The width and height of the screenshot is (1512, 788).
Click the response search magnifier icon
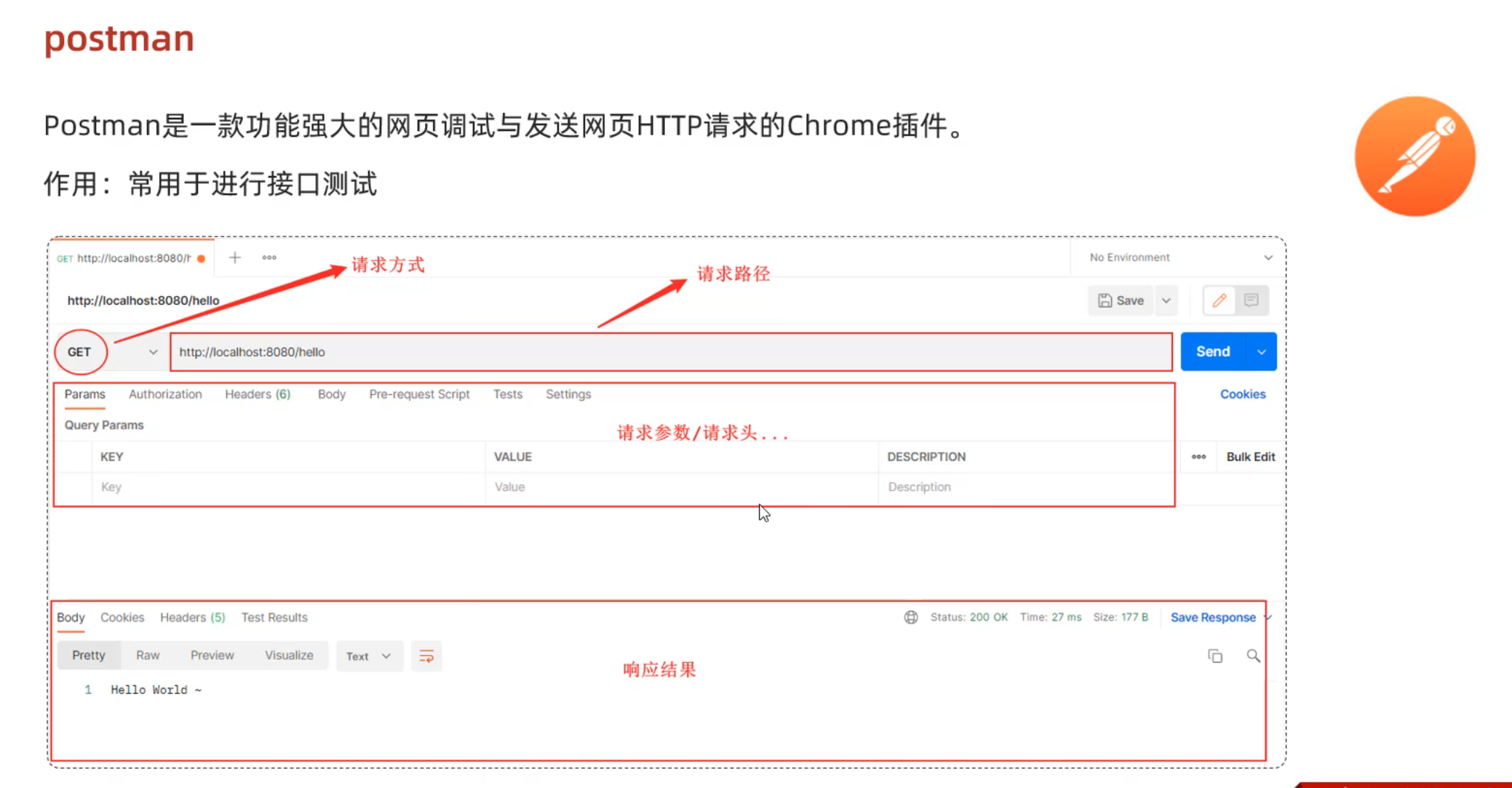(1253, 656)
